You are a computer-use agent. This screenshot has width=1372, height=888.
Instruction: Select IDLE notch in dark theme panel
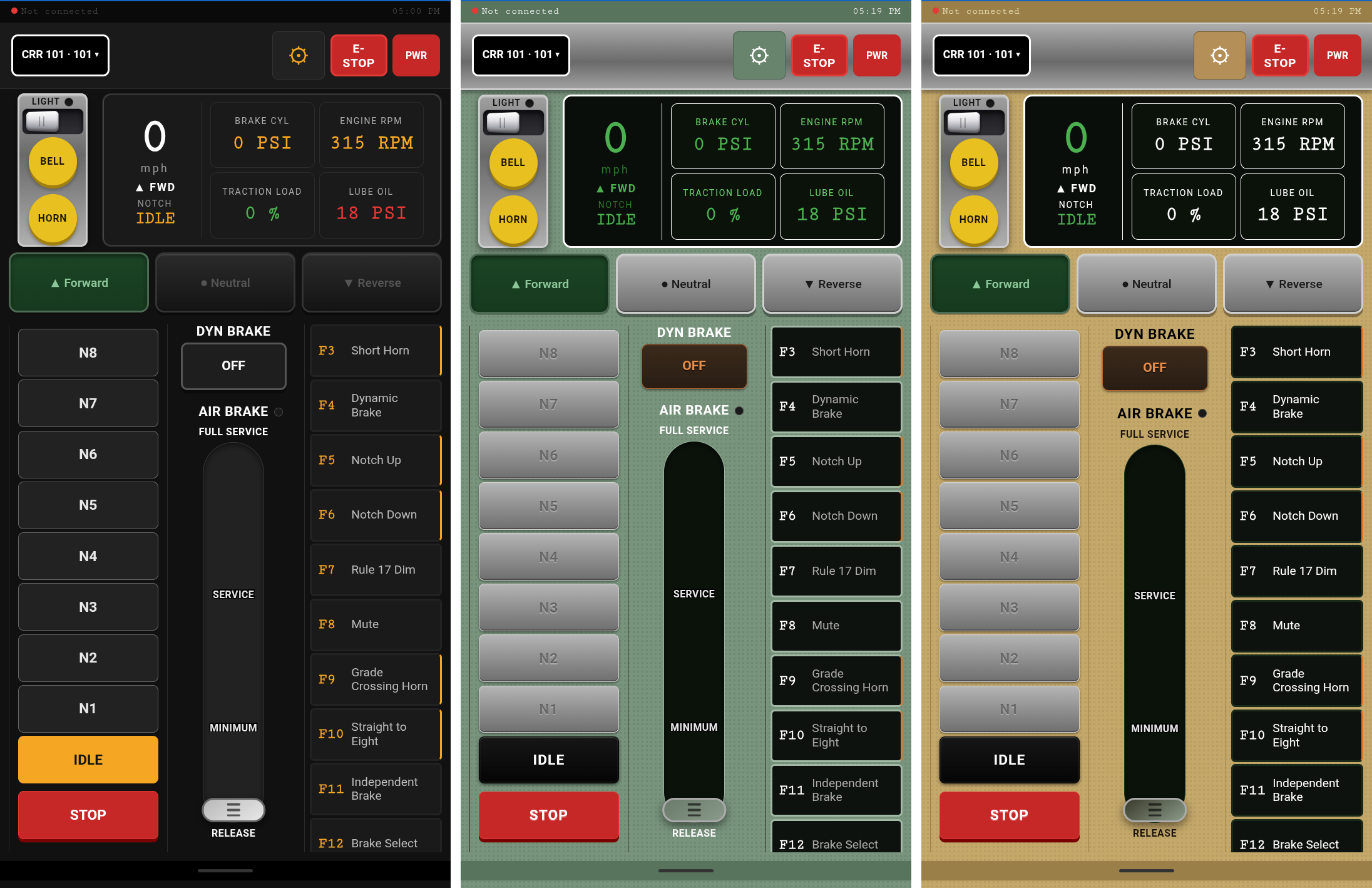point(88,760)
